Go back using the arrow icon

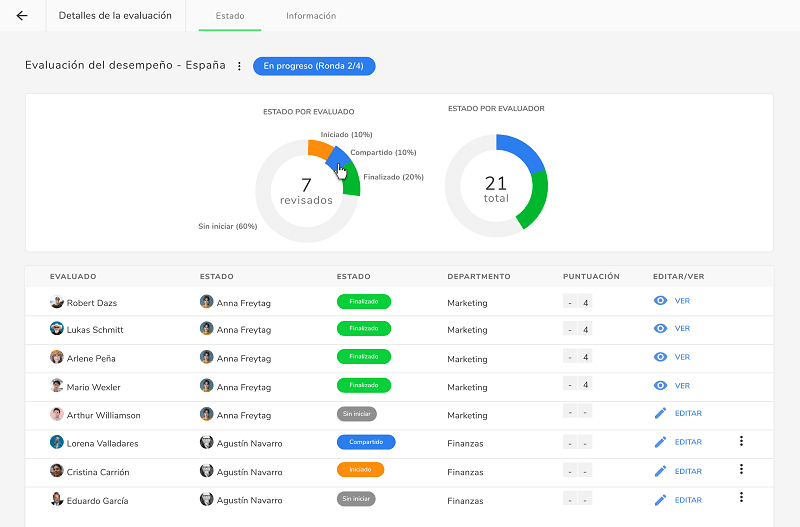click(x=22, y=16)
